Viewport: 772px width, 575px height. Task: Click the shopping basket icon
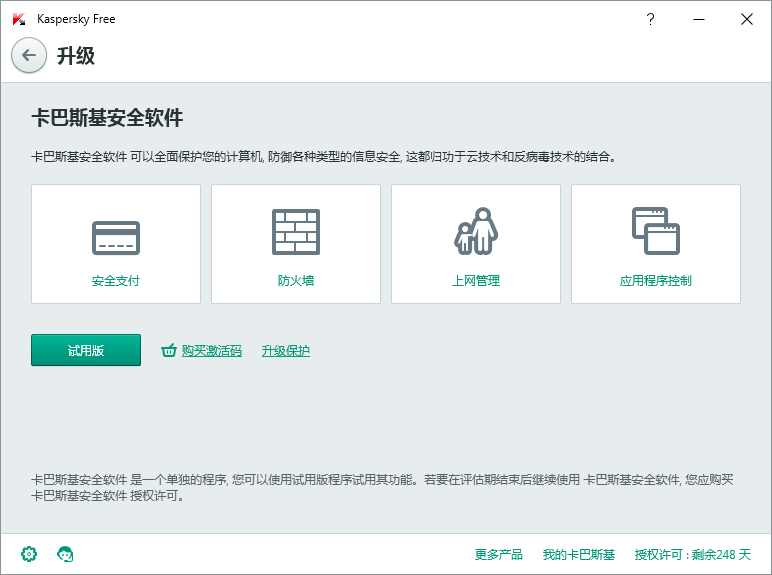coord(169,351)
